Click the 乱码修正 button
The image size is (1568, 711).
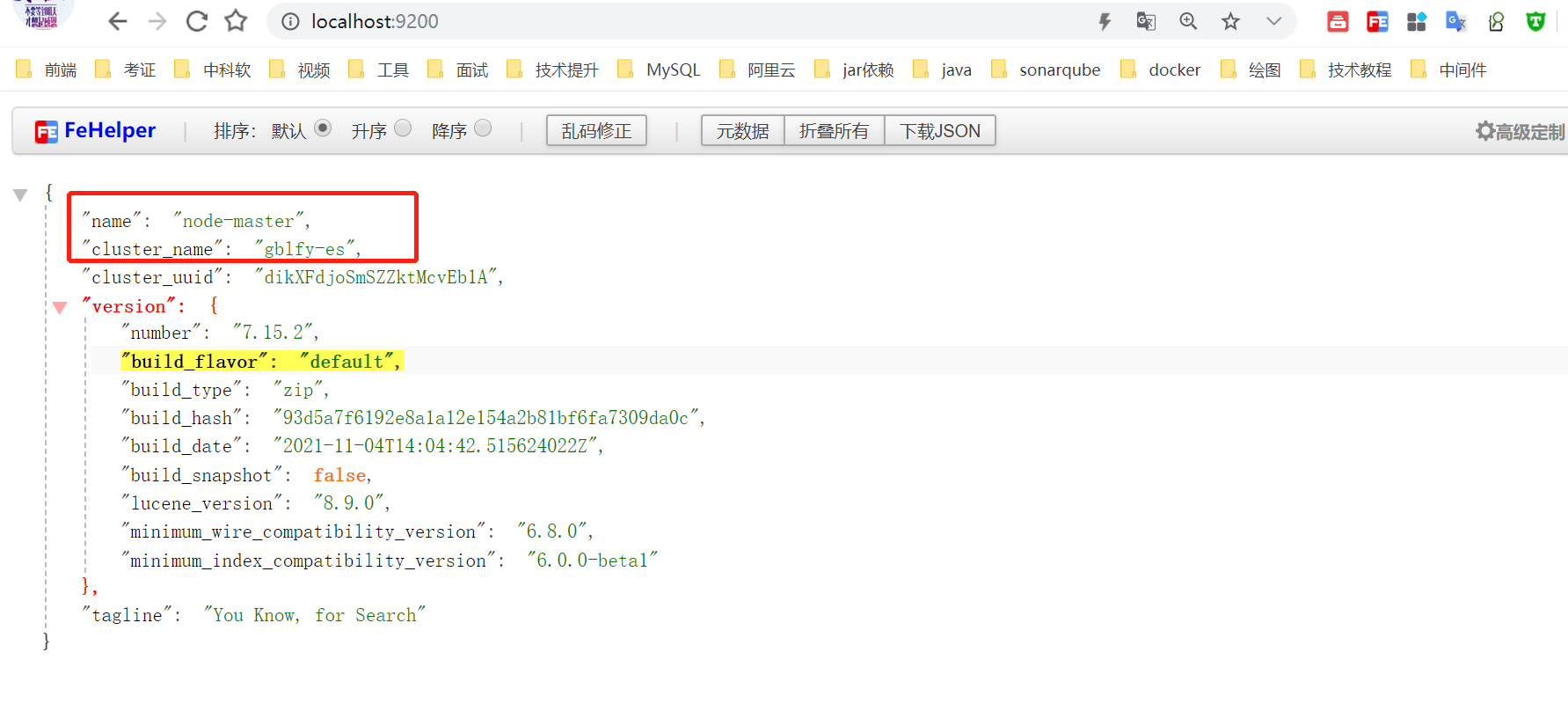tap(596, 130)
